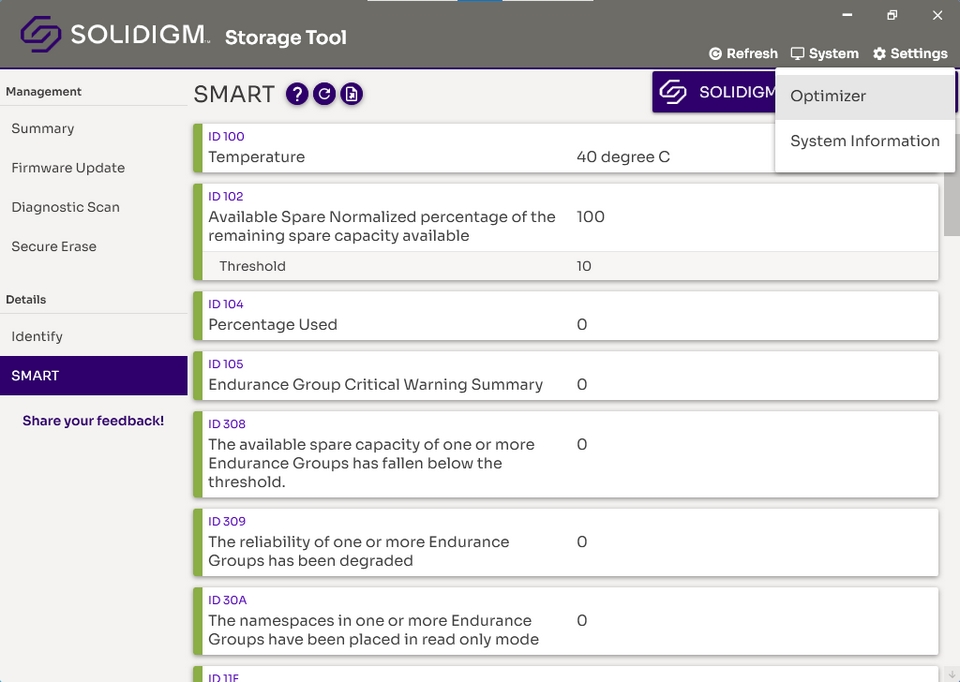Image resolution: width=960 pixels, height=682 pixels.
Task: Click the 40 degree C temperature value
Action: click(623, 157)
